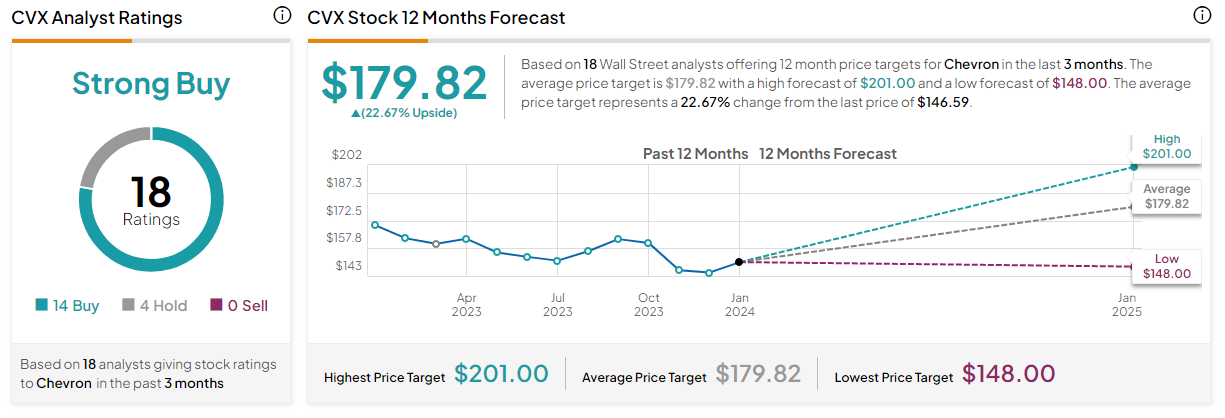Click the Highest Price Target $201.00 value
Screen dimensions: 1225x418
tap(501, 374)
